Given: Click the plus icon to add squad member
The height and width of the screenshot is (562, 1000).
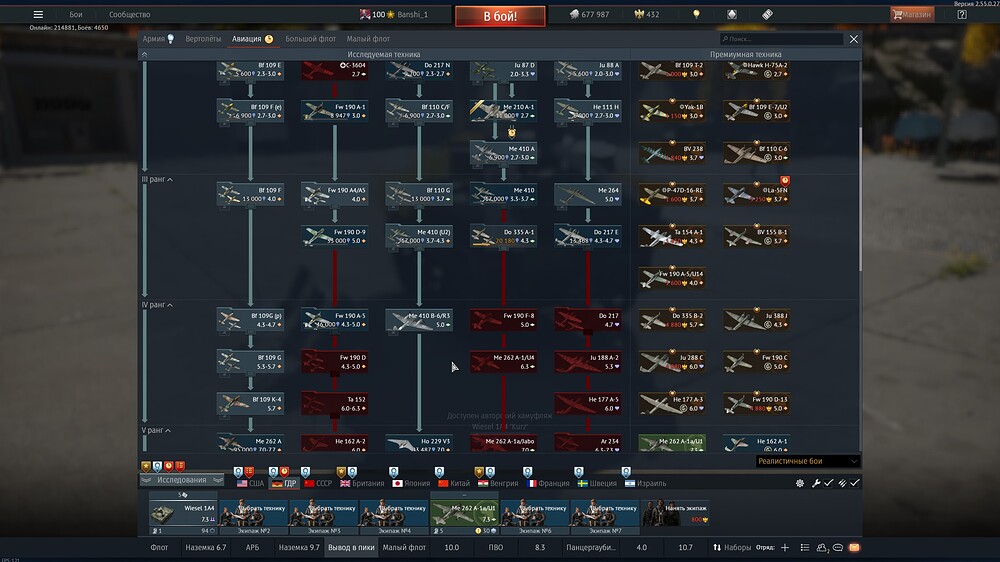Looking at the screenshot, I should pos(785,548).
